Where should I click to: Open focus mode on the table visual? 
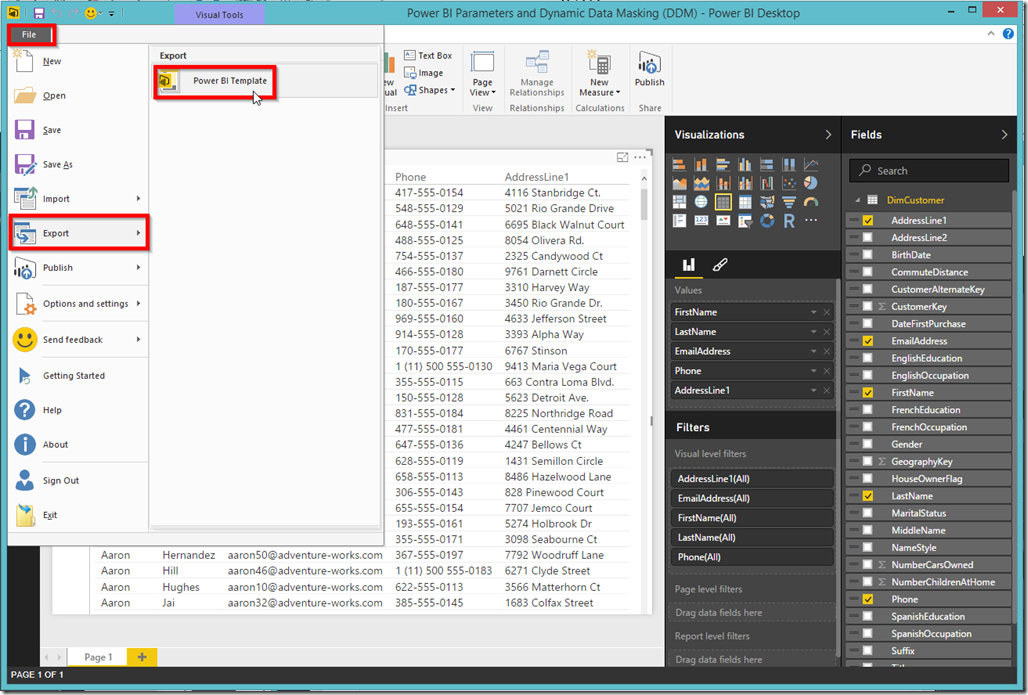pos(622,157)
